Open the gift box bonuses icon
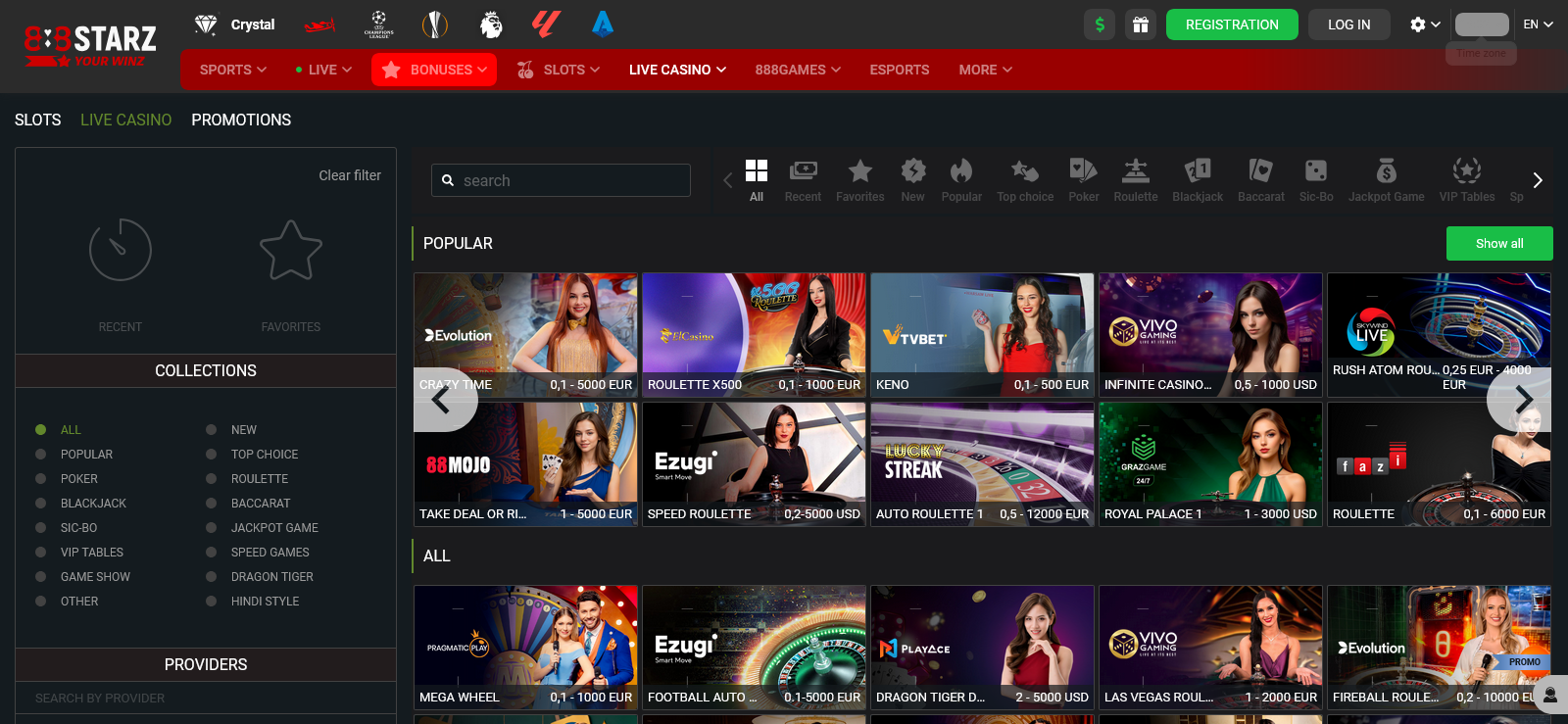This screenshot has height=724, width=1568. [1141, 24]
